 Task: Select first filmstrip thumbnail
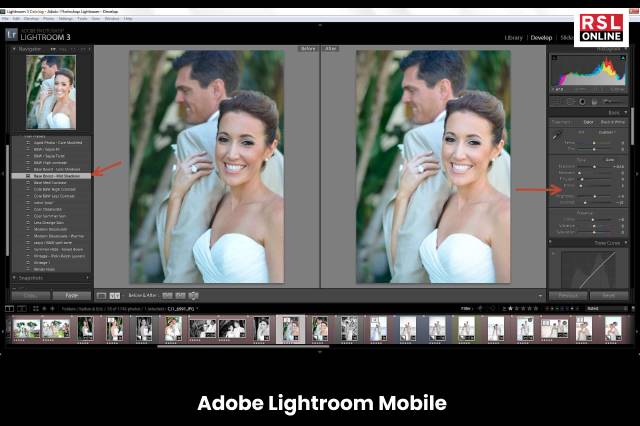[x=27, y=328]
